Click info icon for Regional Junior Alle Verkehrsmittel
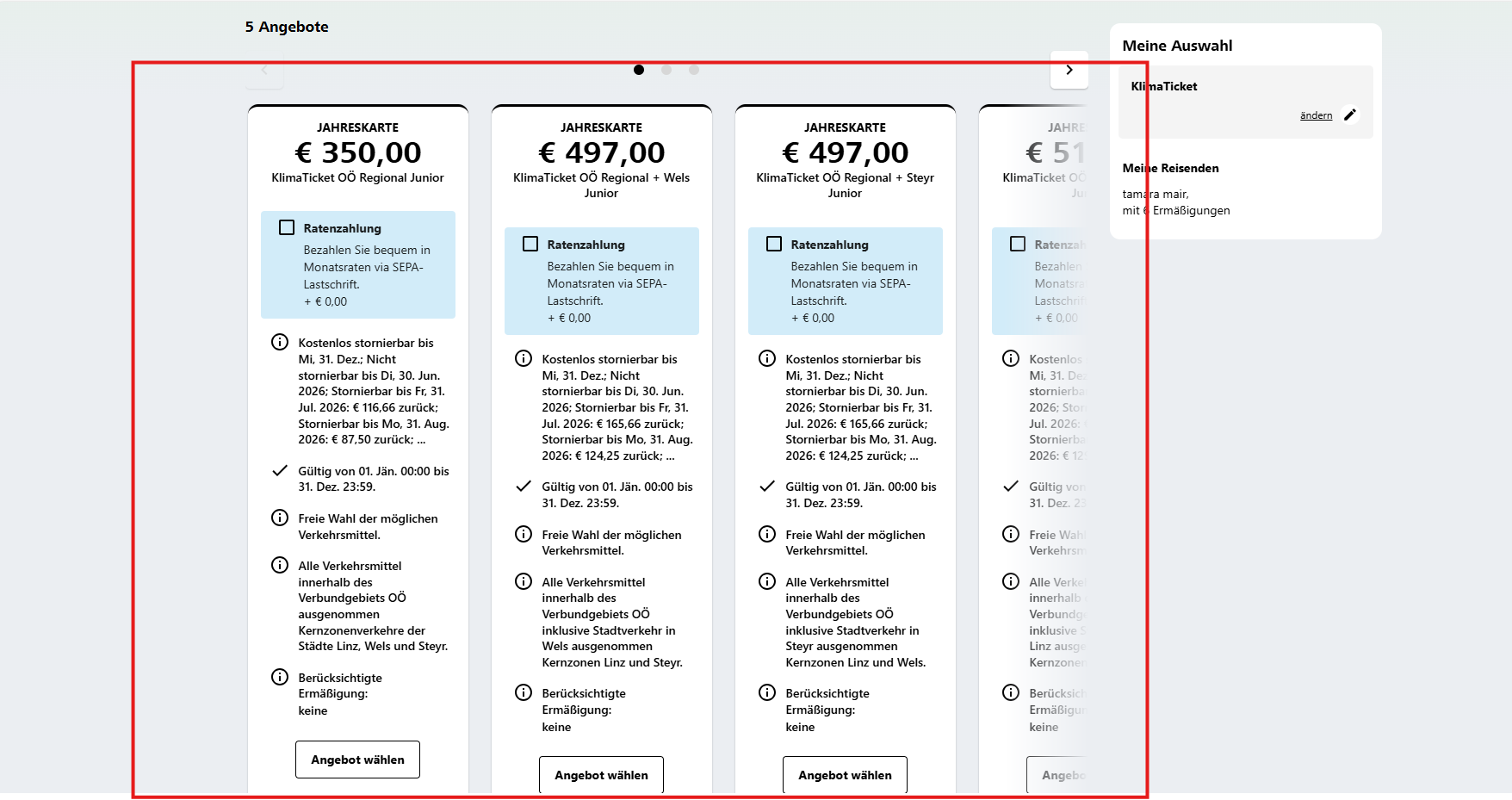Screen dimensions: 1512x800 pyautogui.click(x=280, y=565)
